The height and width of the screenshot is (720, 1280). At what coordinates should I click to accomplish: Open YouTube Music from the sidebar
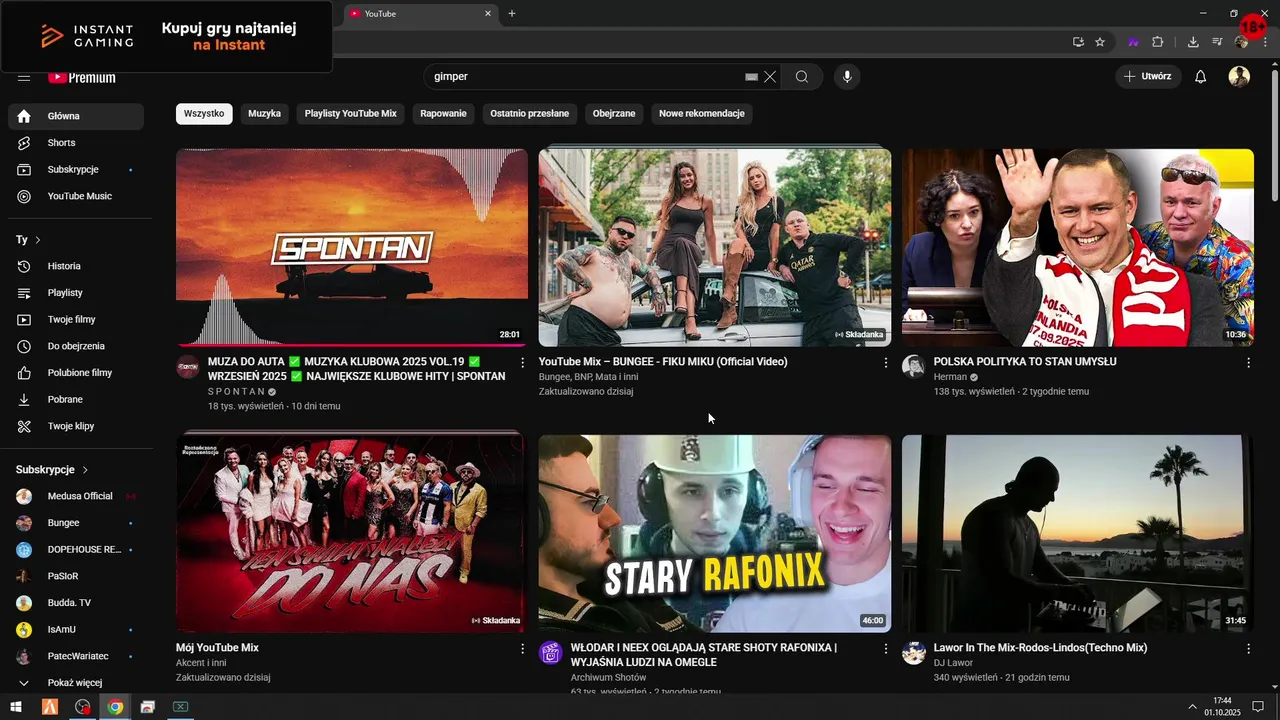point(76,196)
